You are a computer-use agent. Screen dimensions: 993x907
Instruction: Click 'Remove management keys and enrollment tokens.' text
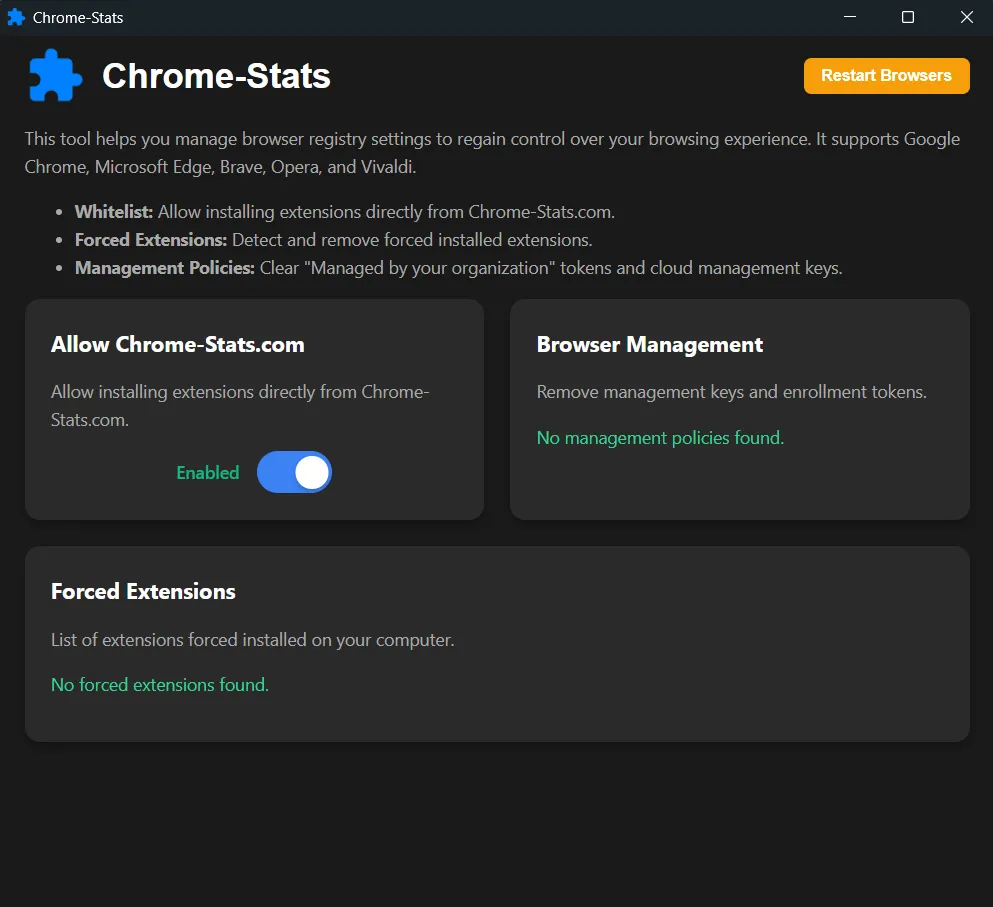point(731,392)
